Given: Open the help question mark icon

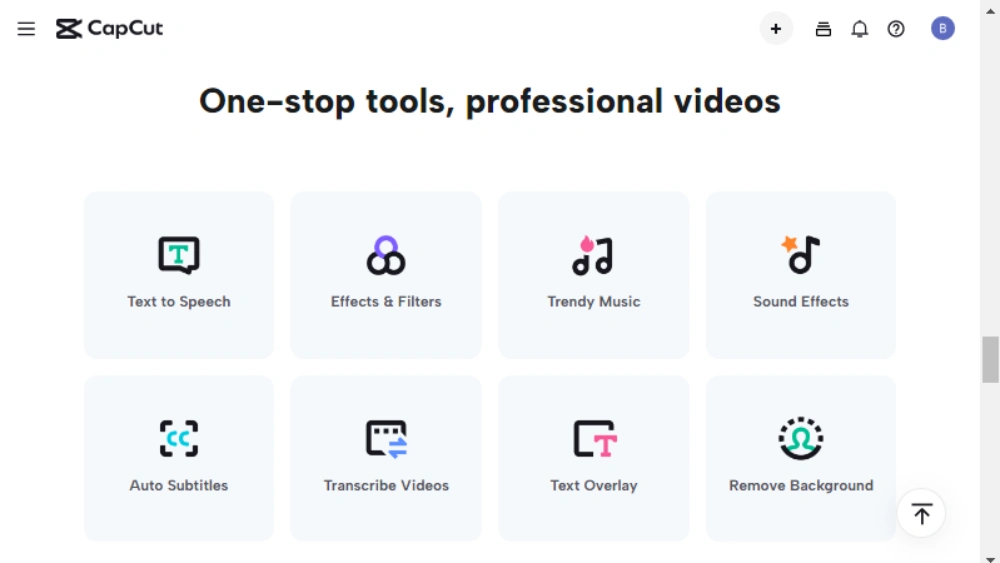Looking at the screenshot, I should tap(896, 29).
